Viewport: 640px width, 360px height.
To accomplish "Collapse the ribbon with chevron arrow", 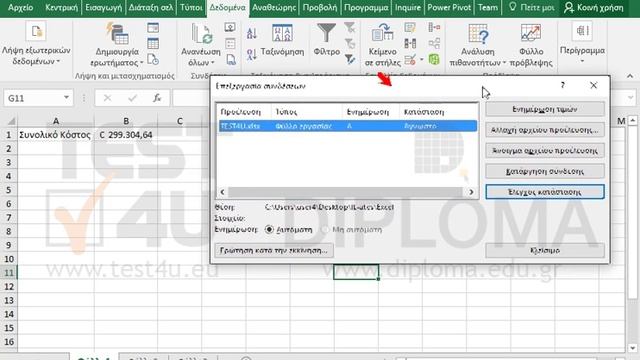I will pos(630,76).
